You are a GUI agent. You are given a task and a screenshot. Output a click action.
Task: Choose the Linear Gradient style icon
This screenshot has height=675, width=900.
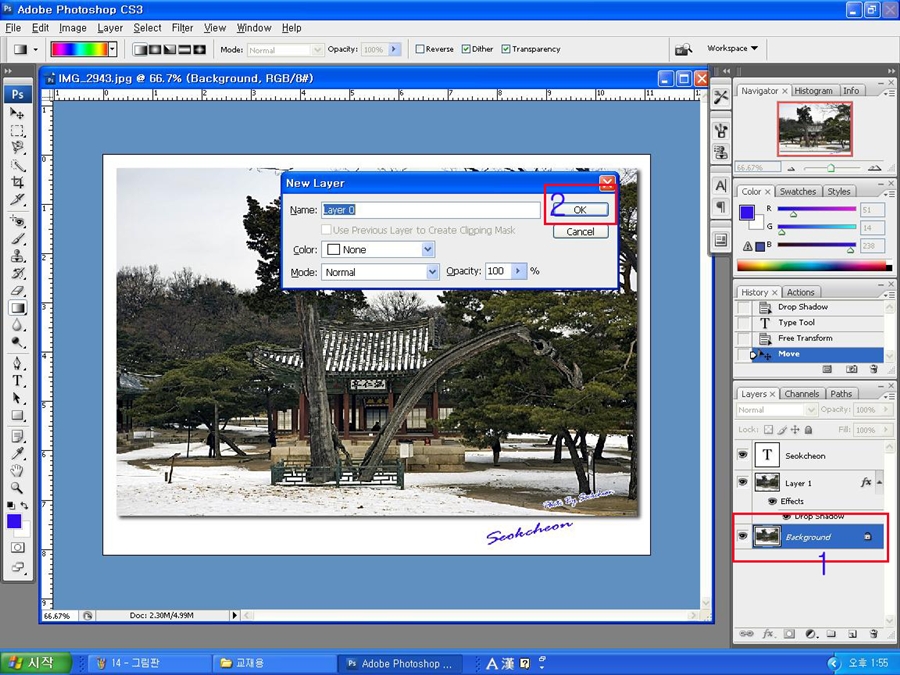coord(140,49)
